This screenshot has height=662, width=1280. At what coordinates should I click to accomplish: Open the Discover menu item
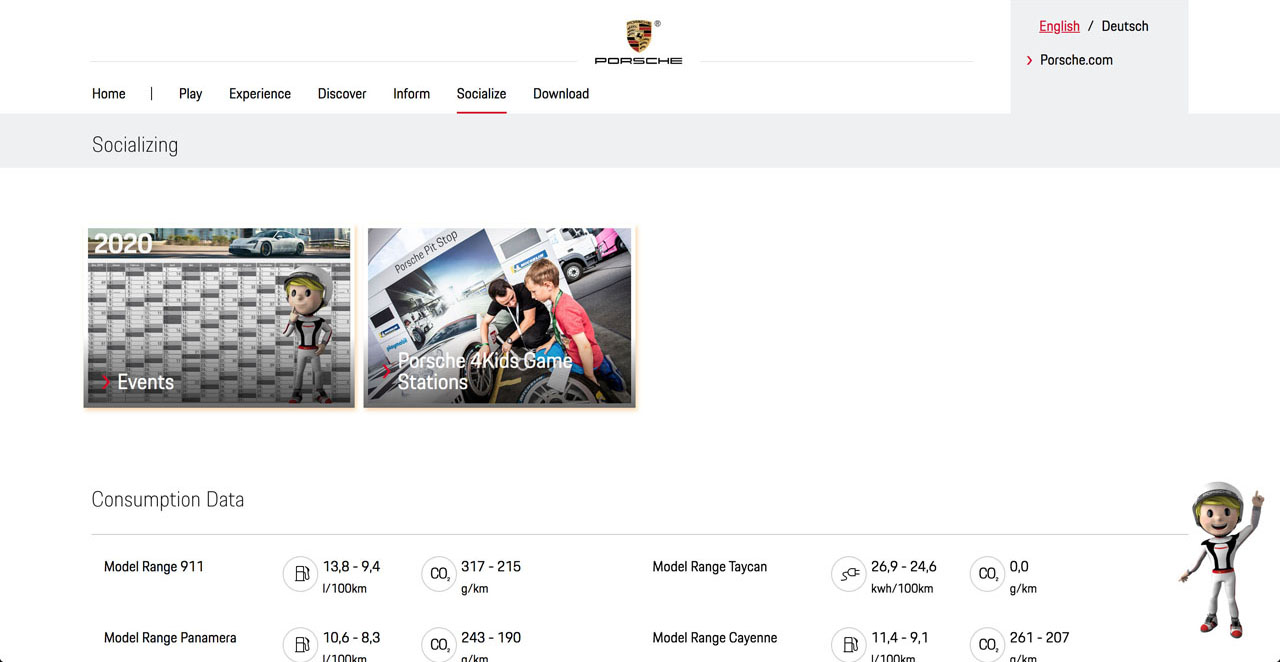[342, 94]
